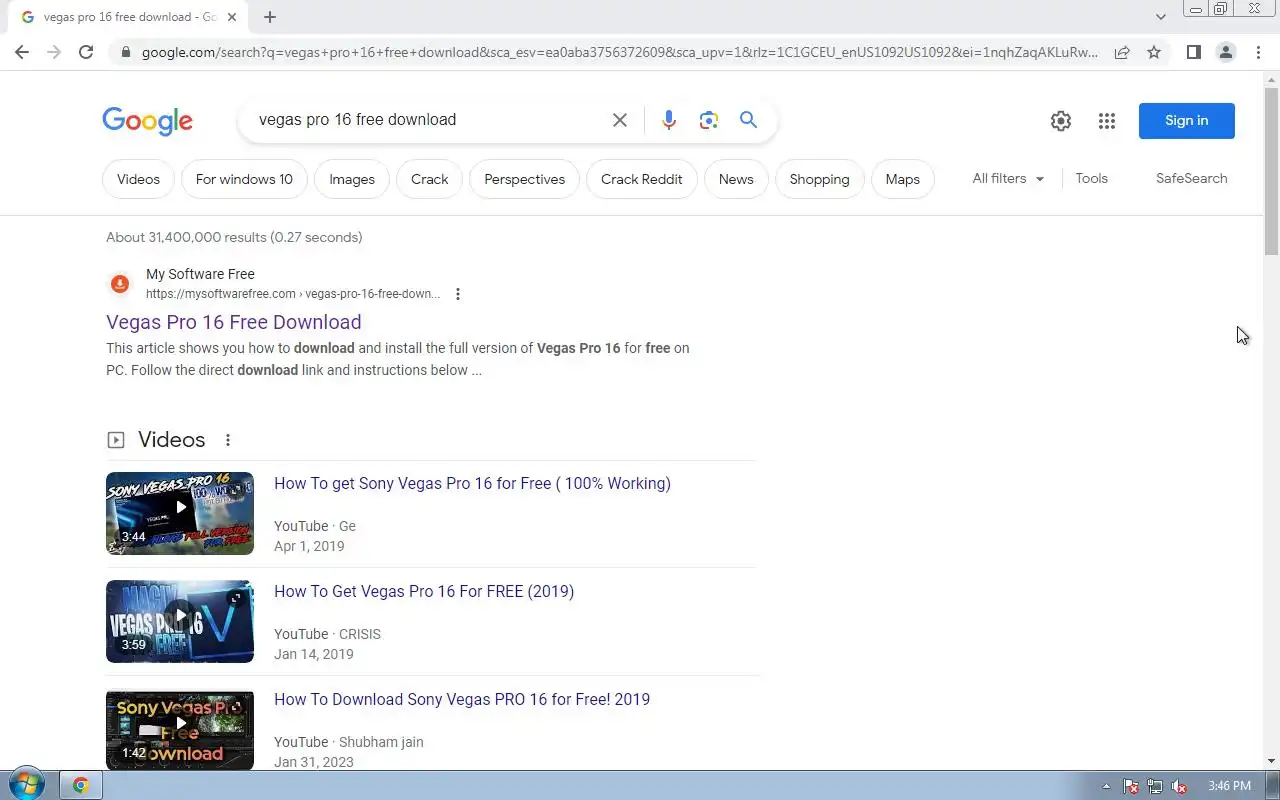Open How To Download Sony Vegas PRO 16 link
Screen dimensions: 1280x800
(462, 699)
